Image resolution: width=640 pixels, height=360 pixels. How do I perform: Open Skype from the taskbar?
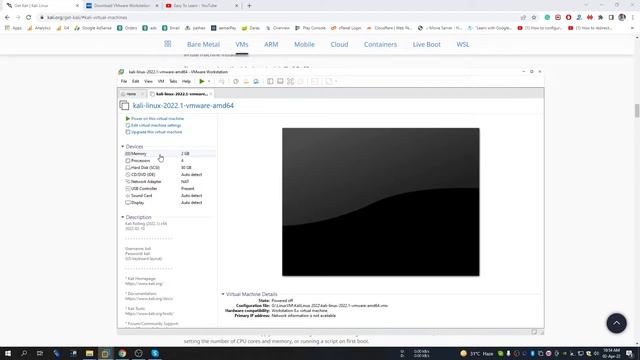click(x=155, y=353)
